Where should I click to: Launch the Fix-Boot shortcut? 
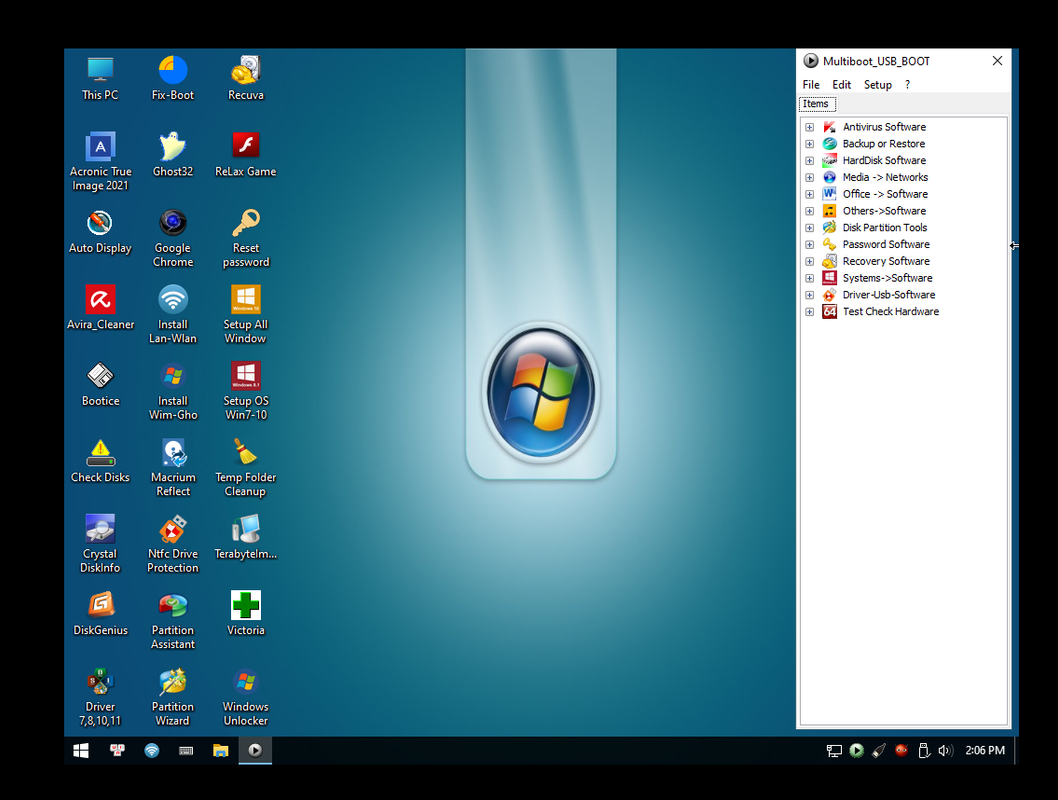[x=173, y=79]
